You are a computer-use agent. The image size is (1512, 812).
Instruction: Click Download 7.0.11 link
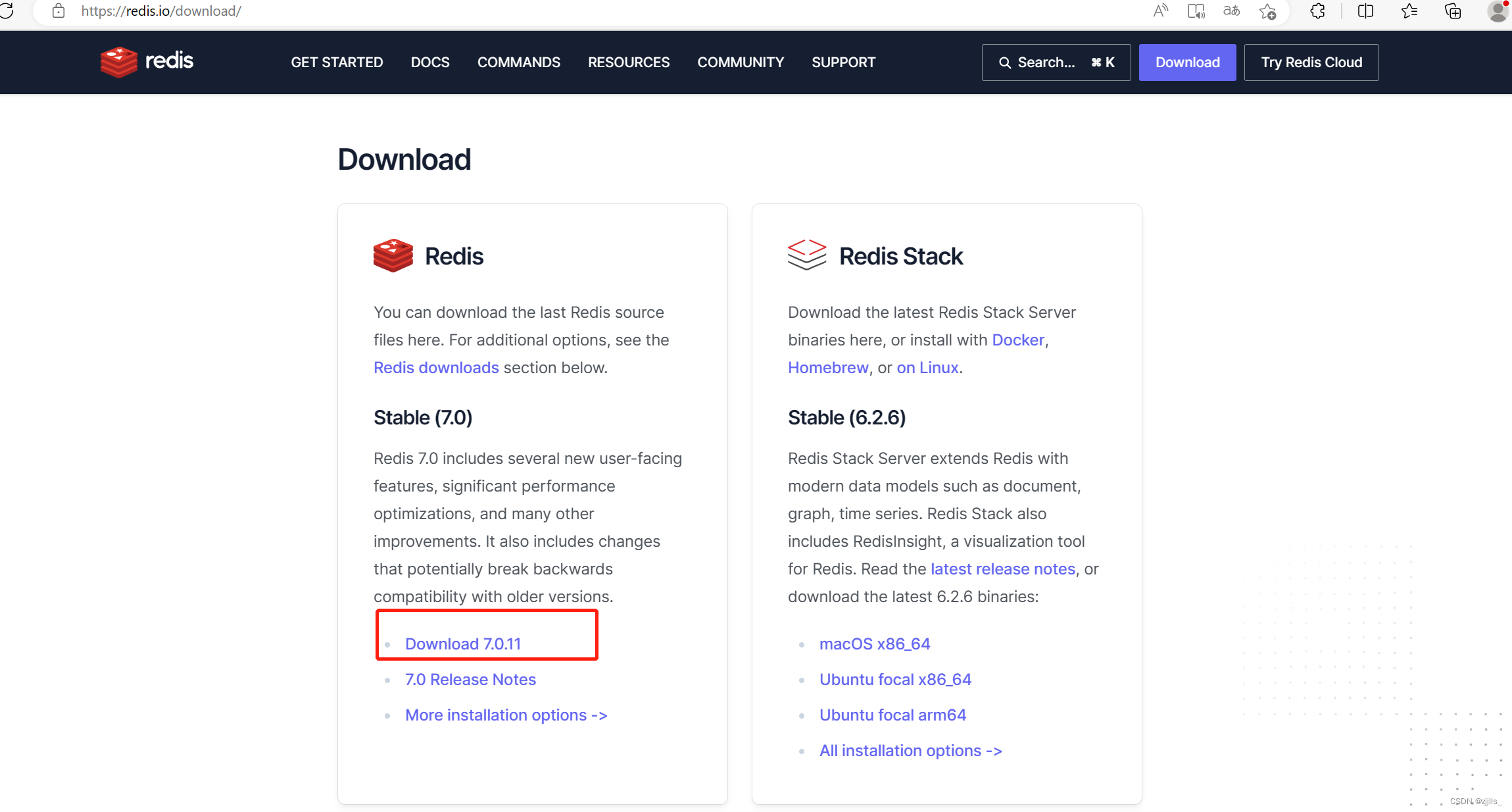coord(463,644)
